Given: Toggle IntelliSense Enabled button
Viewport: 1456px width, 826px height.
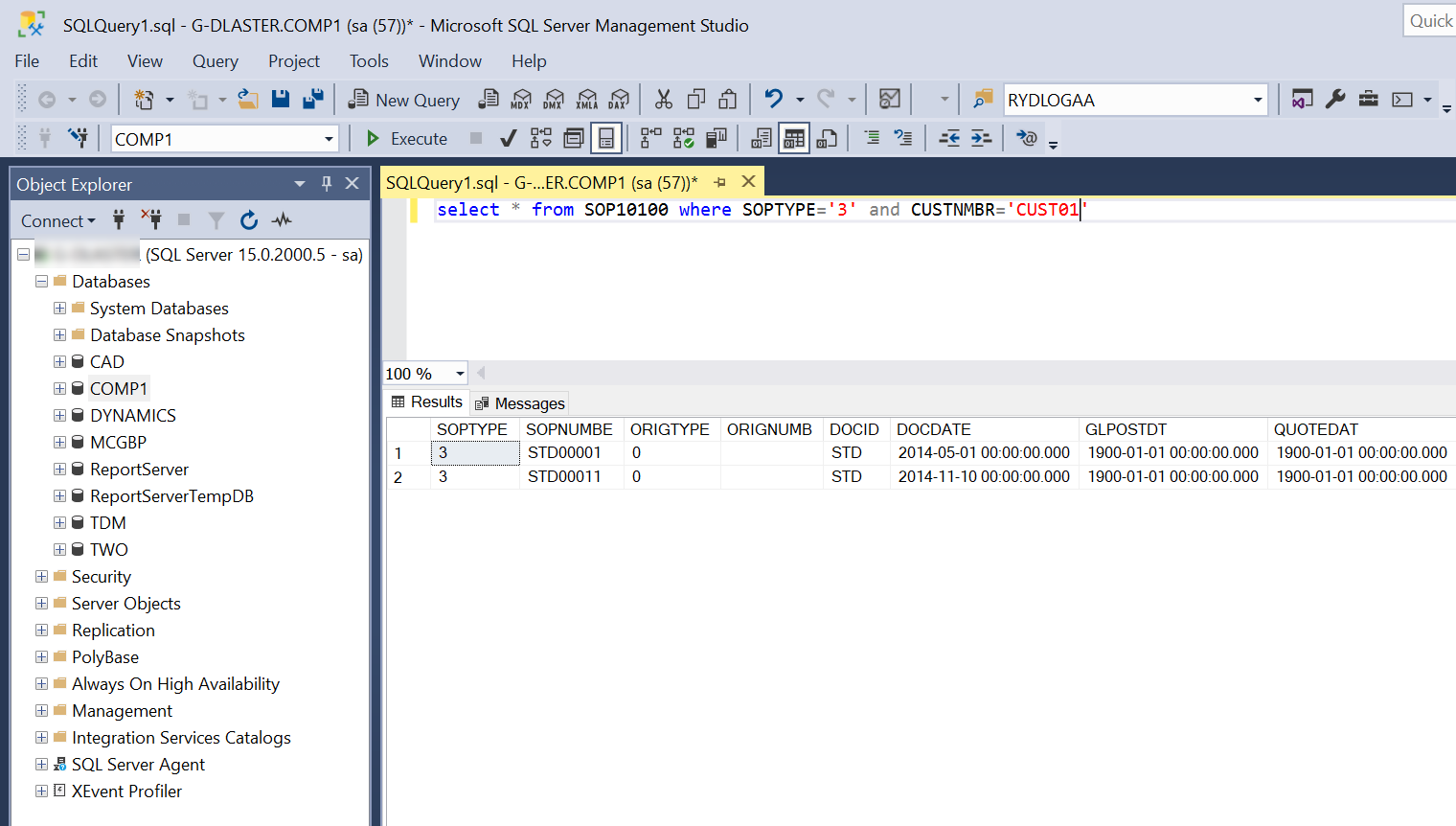Looking at the screenshot, I should point(606,139).
